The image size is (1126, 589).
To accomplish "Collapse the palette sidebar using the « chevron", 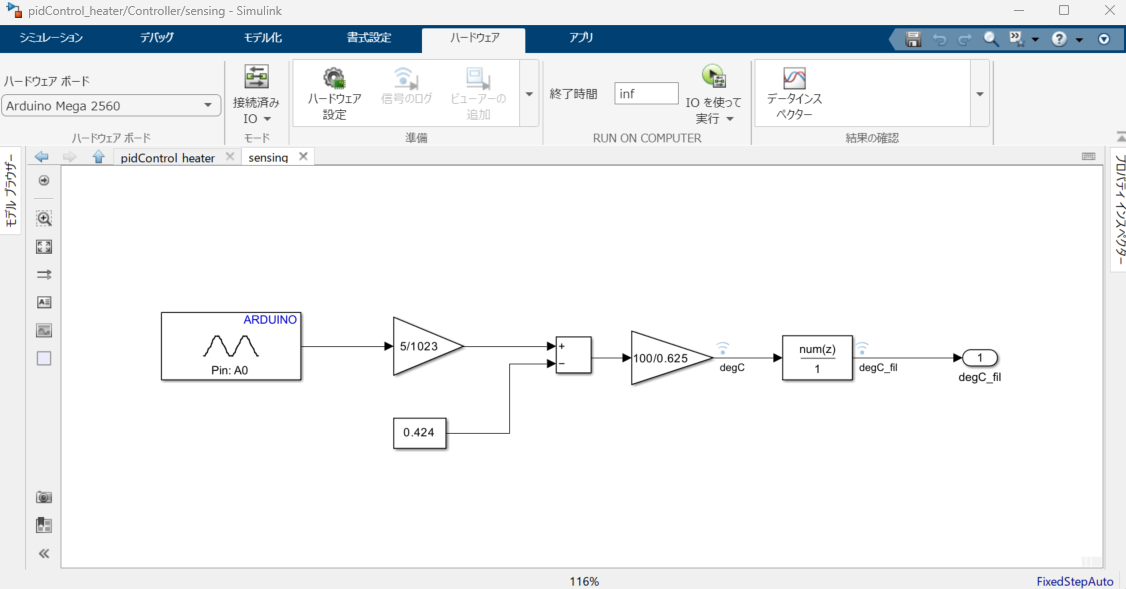I will tap(43, 552).
